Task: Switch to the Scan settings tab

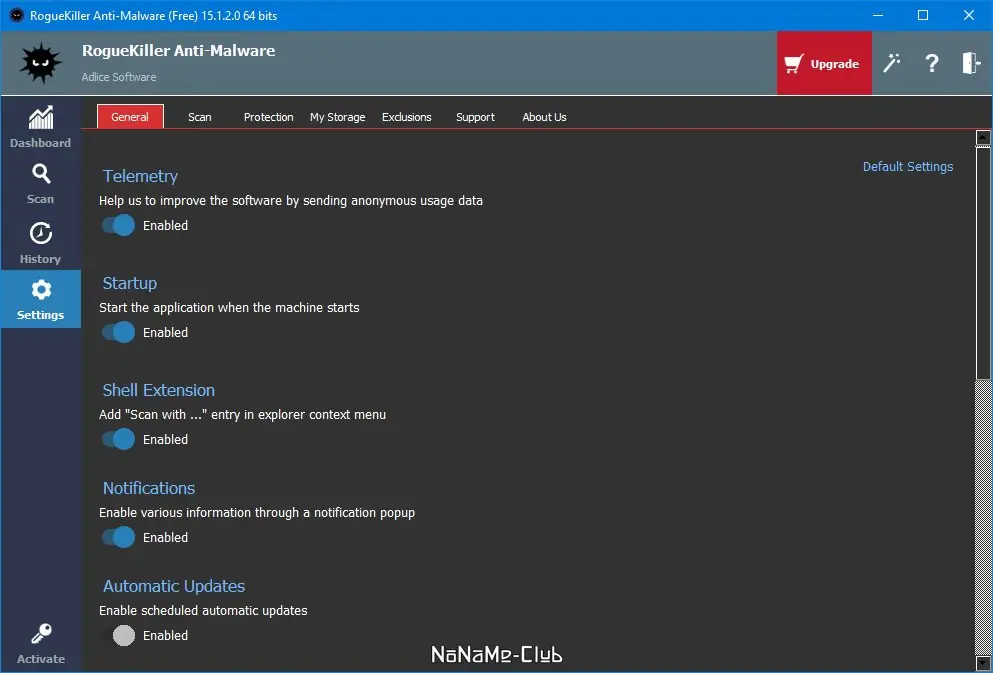Action: pos(199,117)
